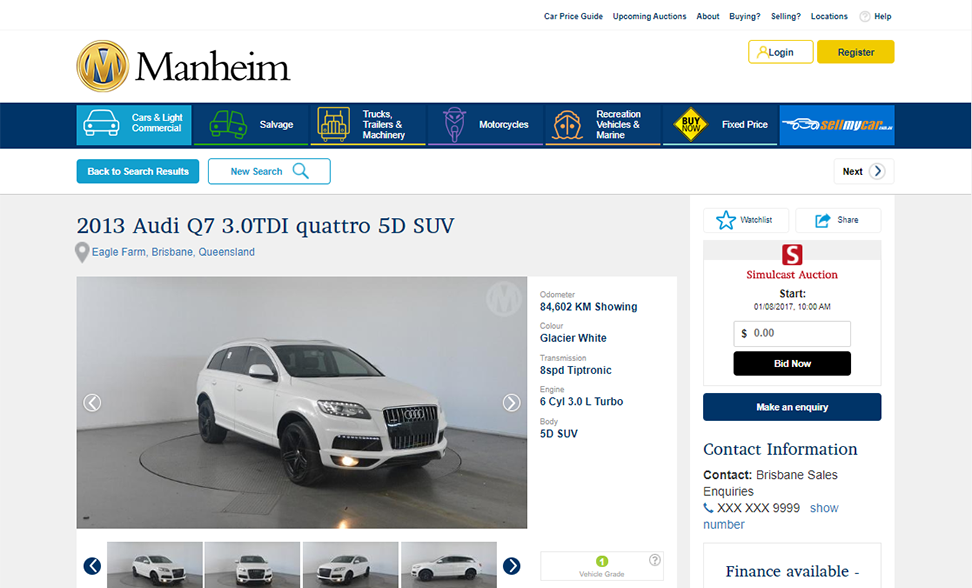Click the Manheim logo

183,67
